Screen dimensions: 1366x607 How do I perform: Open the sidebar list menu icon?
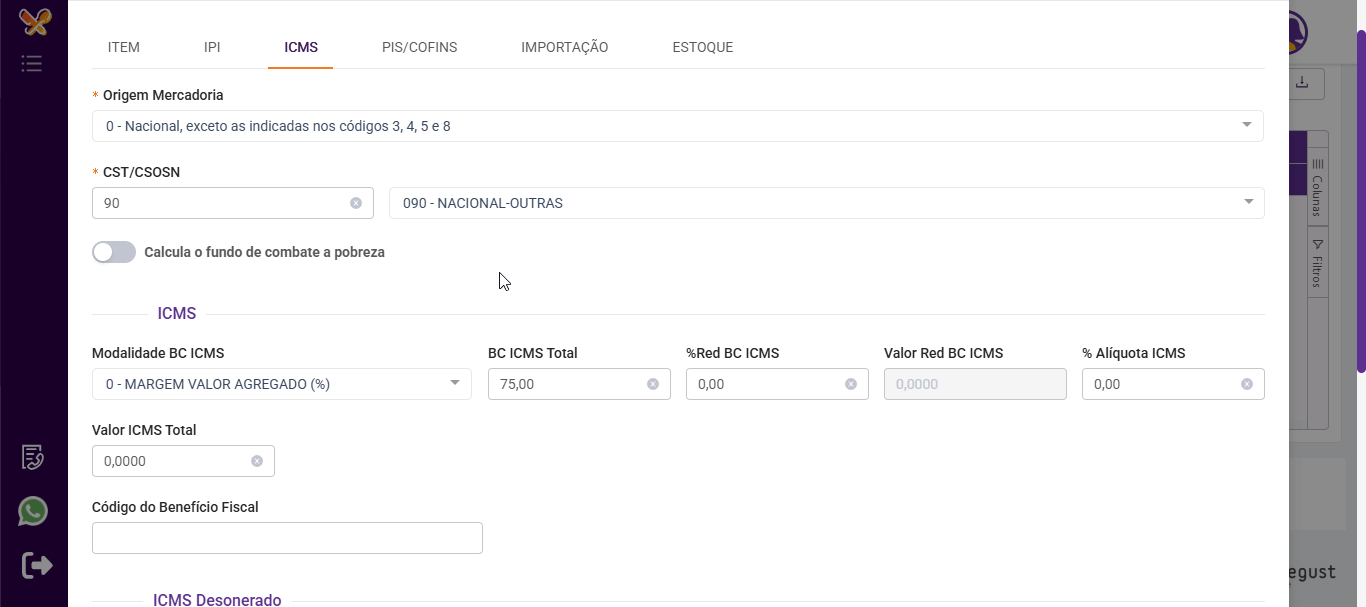pyautogui.click(x=32, y=64)
